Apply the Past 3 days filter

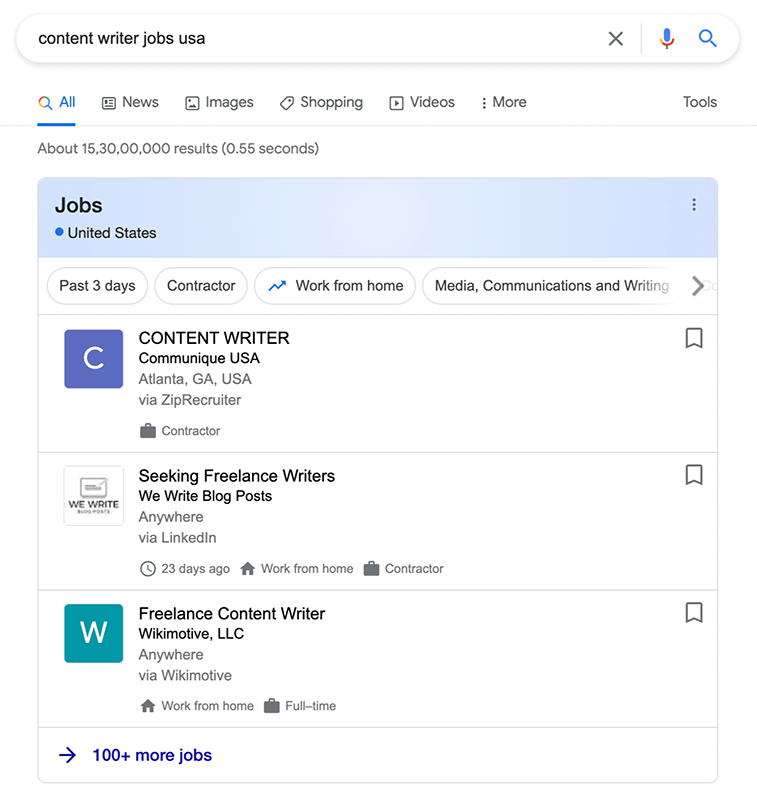click(97, 286)
